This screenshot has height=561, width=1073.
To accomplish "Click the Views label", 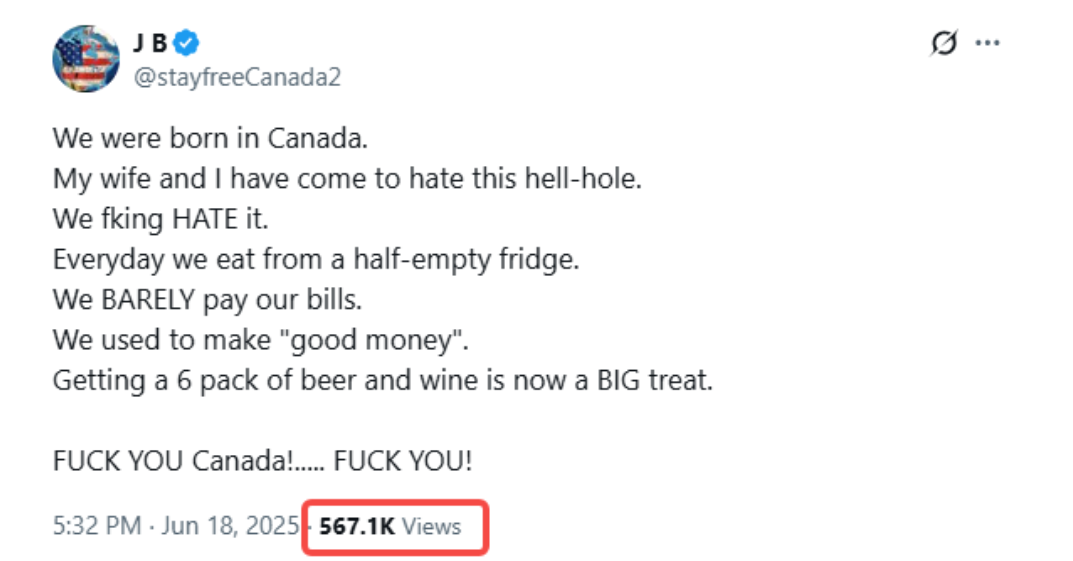I will pyautogui.click(x=432, y=526).
